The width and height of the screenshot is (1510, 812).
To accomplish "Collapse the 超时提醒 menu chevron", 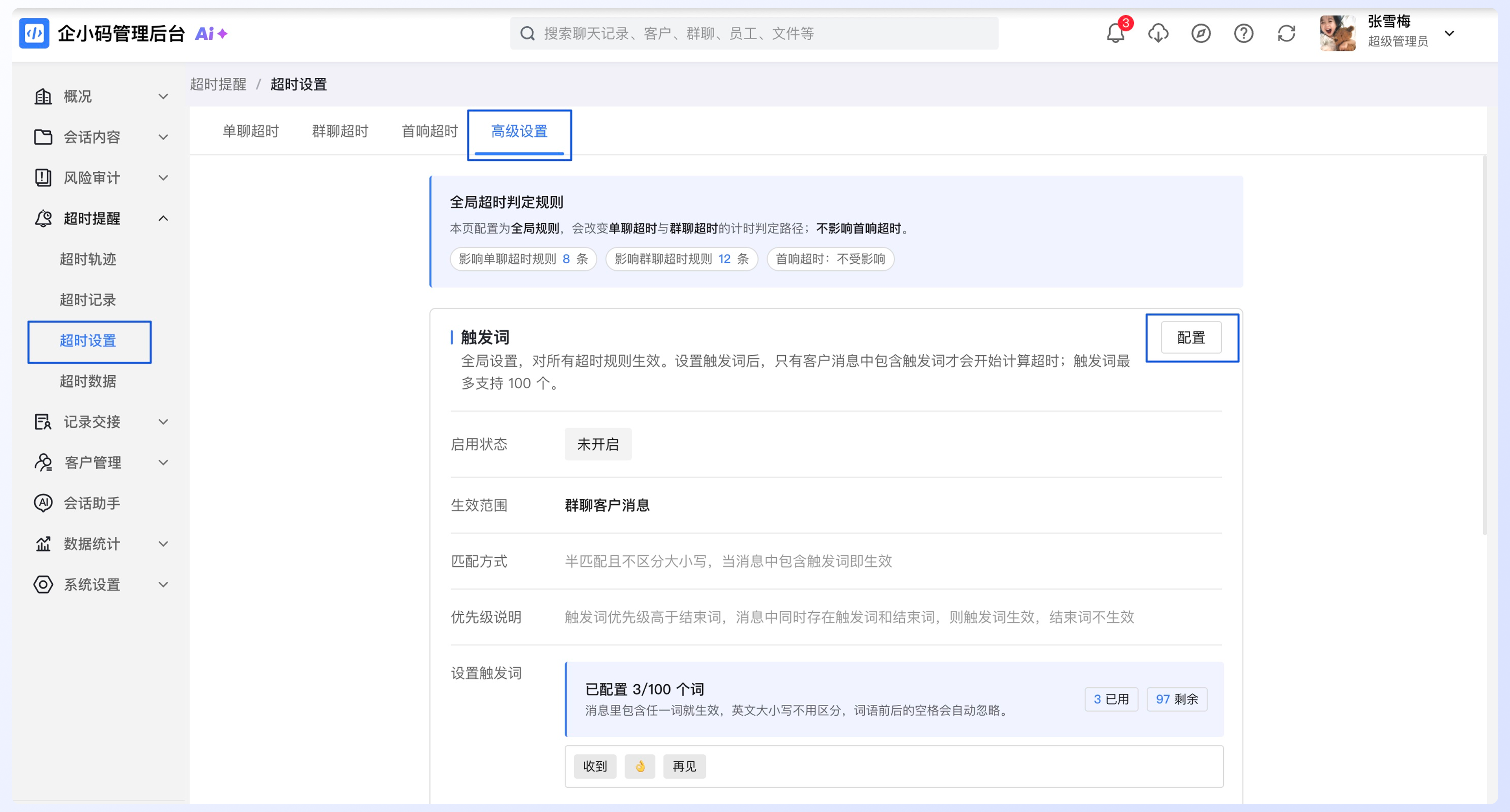I will coord(164,219).
